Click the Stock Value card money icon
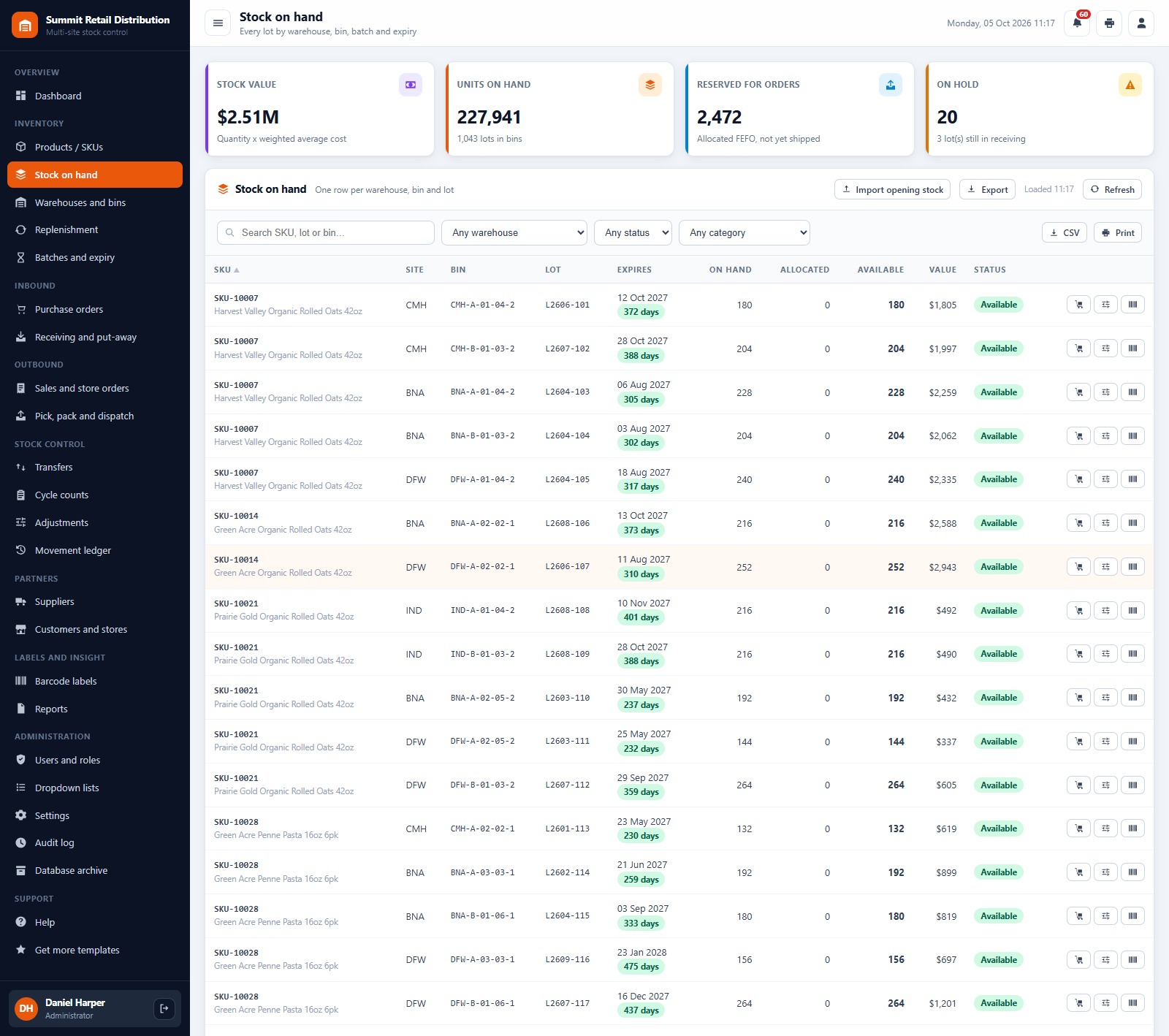The image size is (1169, 1036). (x=411, y=85)
